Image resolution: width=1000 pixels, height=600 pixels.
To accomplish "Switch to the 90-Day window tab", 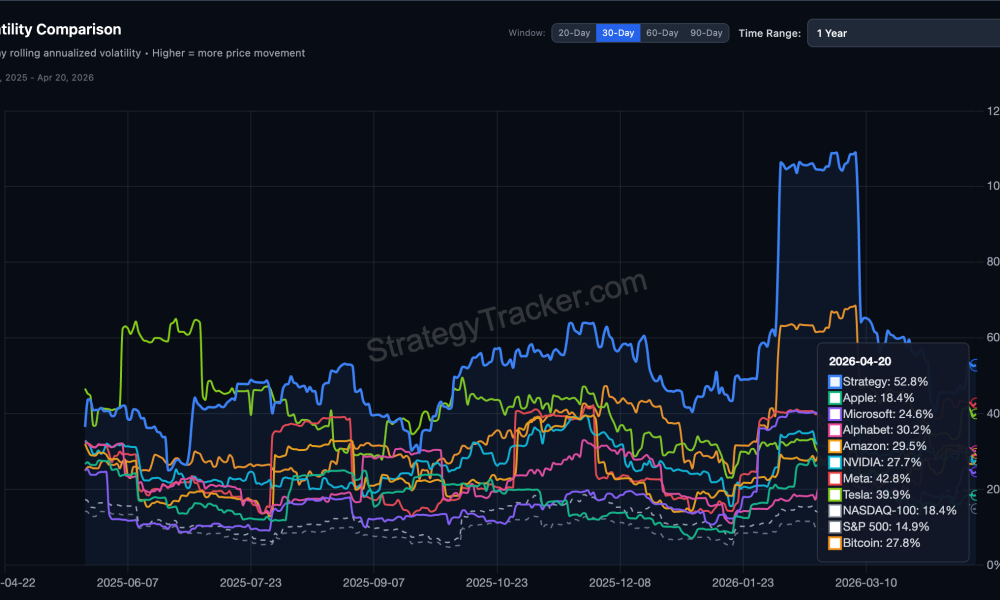I will click(706, 32).
